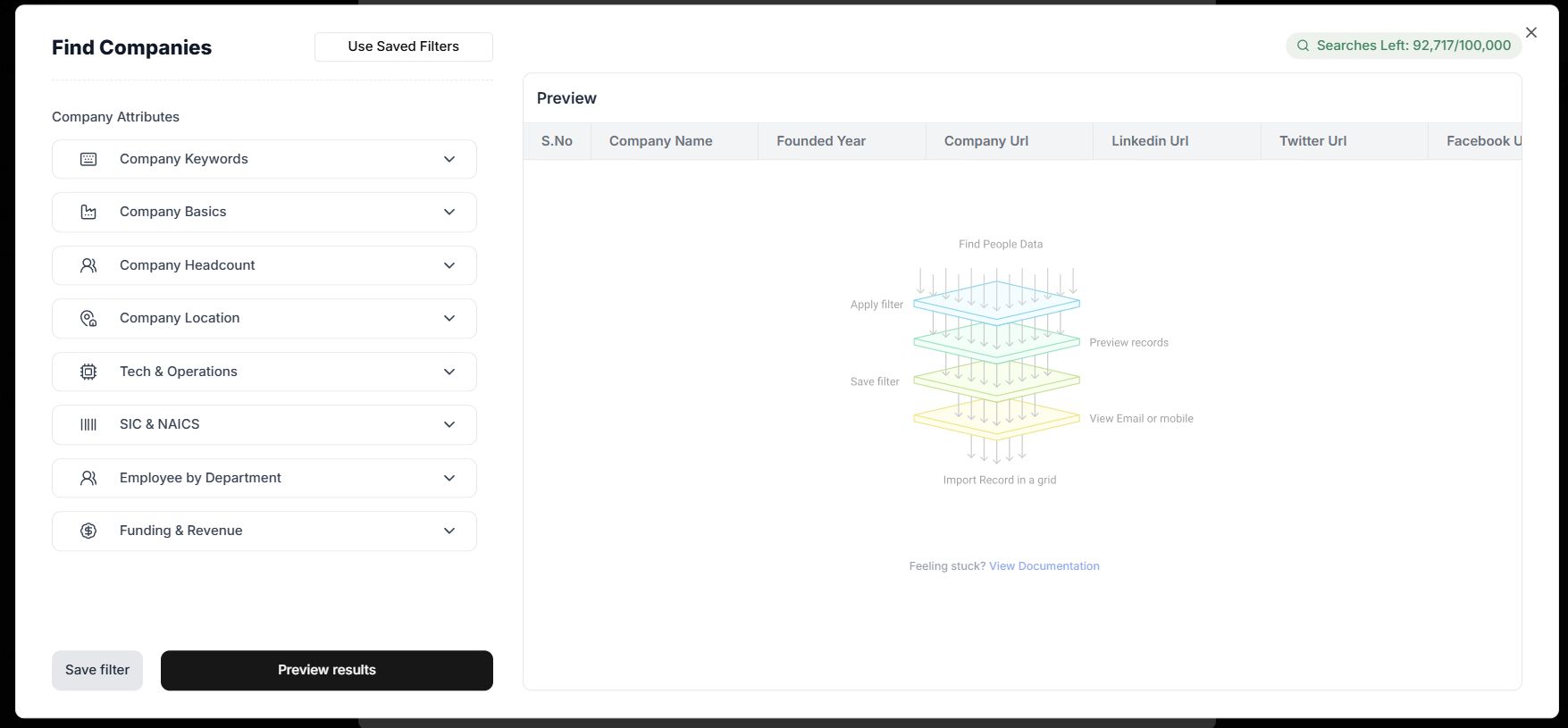Image resolution: width=1568 pixels, height=728 pixels.
Task: Click the factory icon beside Company Basics
Action: pos(88,212)
